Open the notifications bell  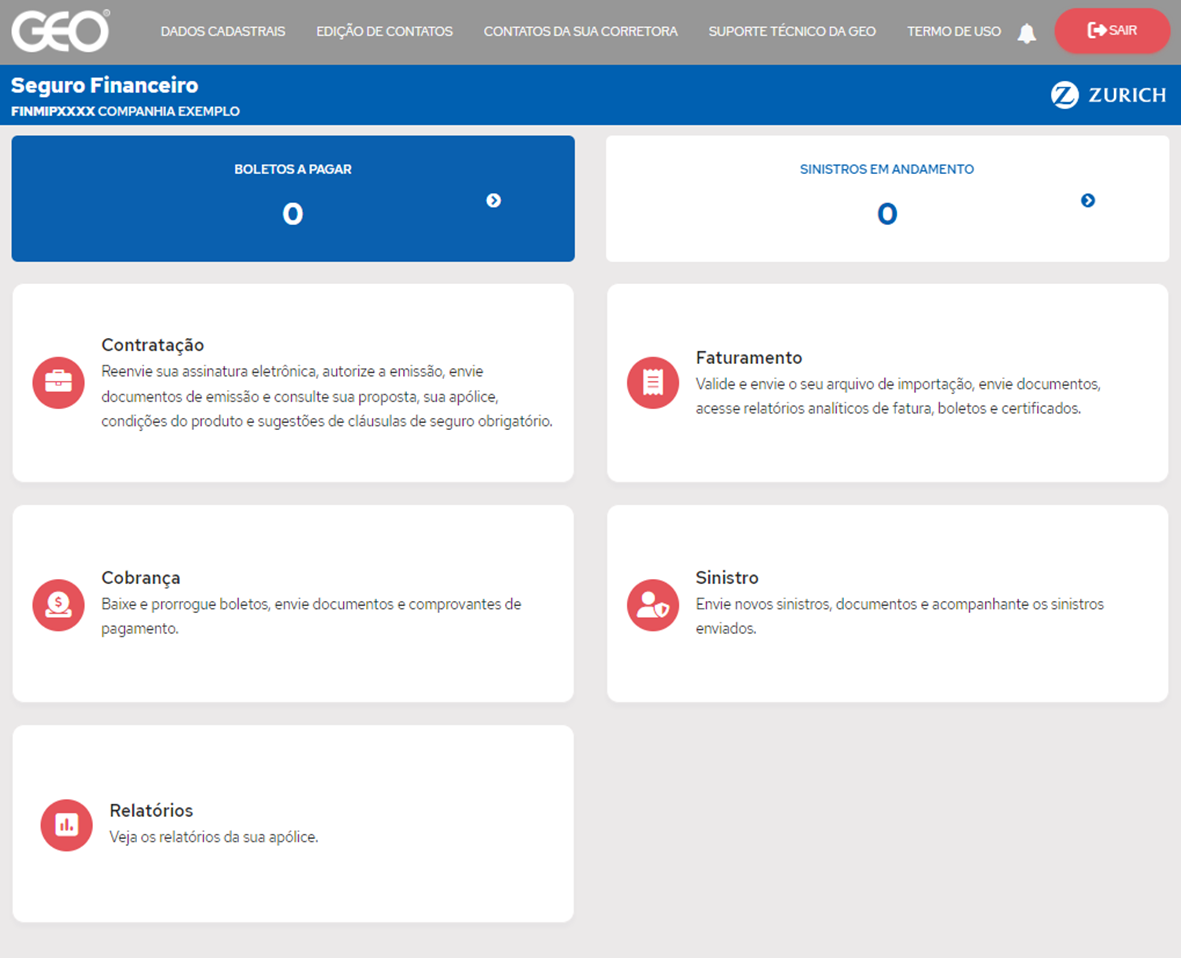1027,33
